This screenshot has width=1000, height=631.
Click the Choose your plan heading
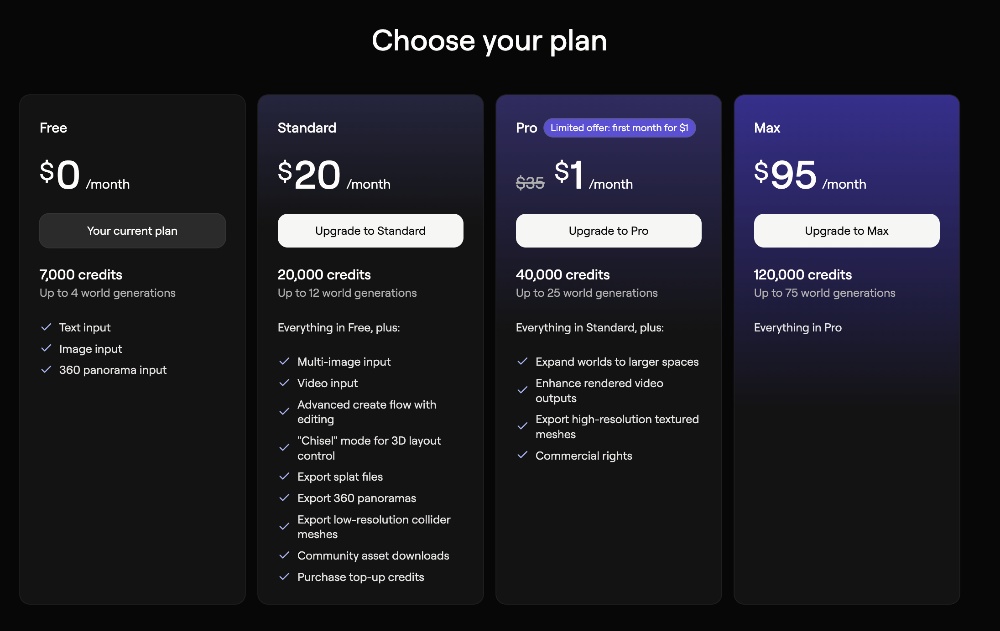[489, 41]
